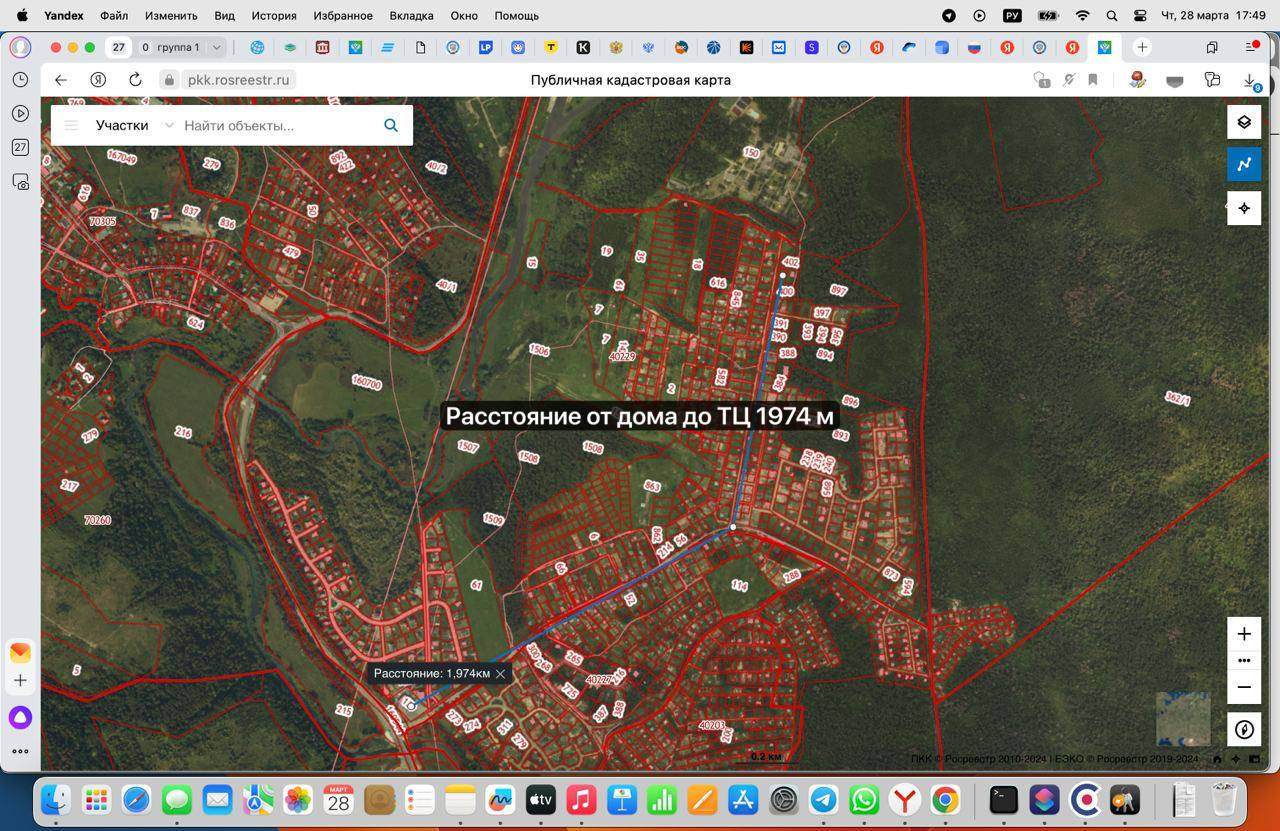Click the blue search magnifier icon
This screenshot has height=831, width=1280.
tap(391, 125)
